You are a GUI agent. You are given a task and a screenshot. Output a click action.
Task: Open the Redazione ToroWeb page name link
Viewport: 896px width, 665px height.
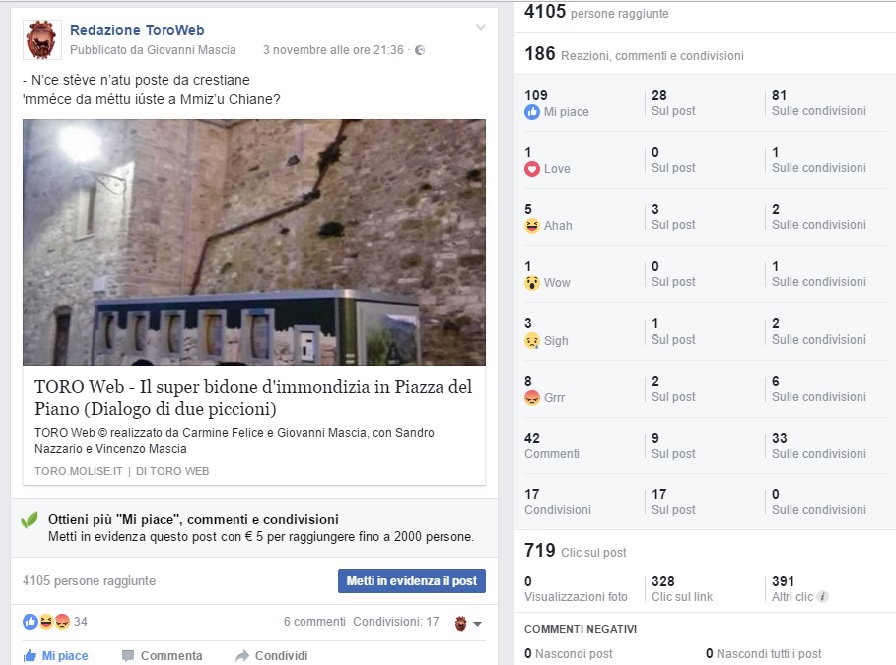tap(137, 30)
